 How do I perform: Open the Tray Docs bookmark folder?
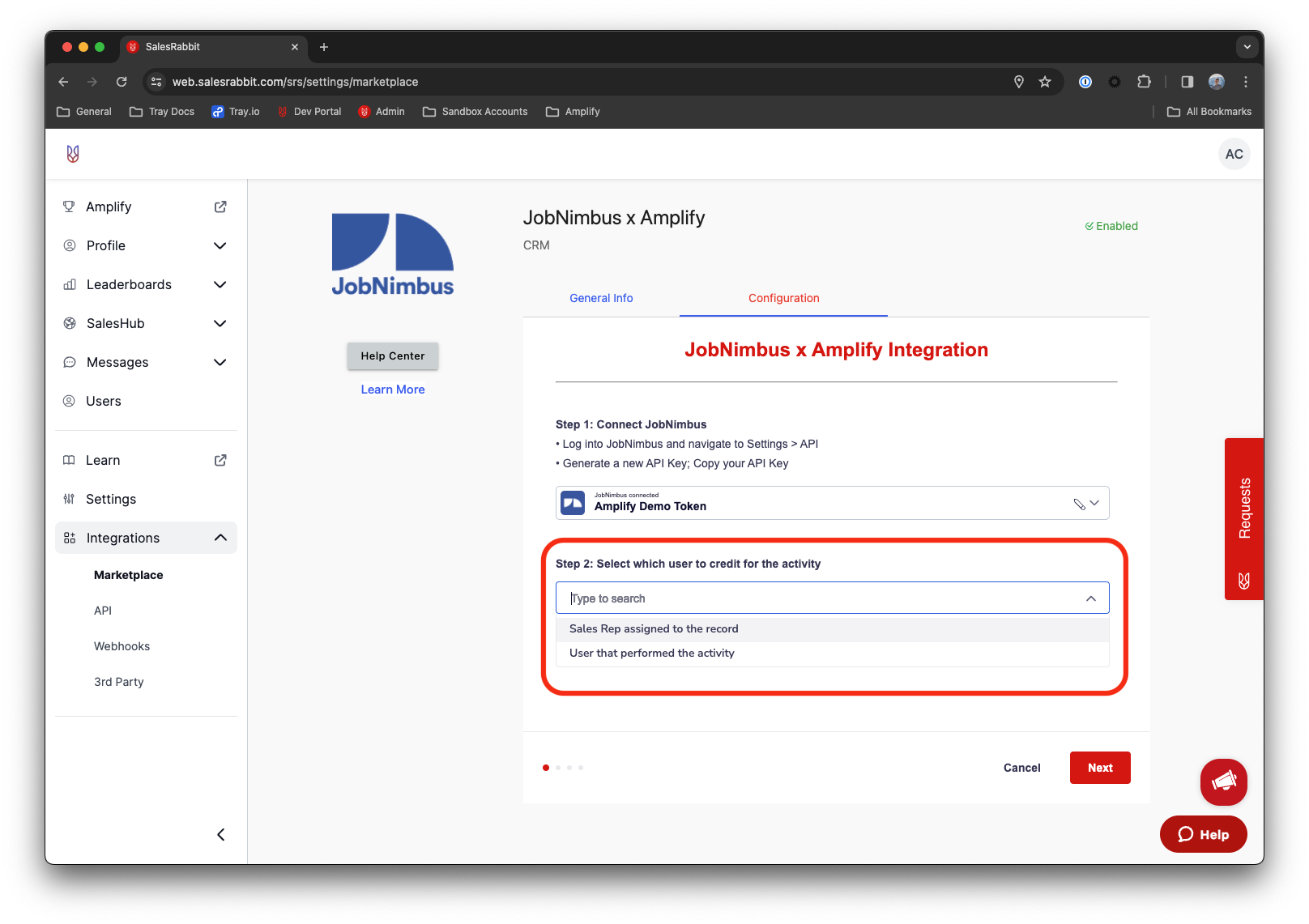click(162, 112)
